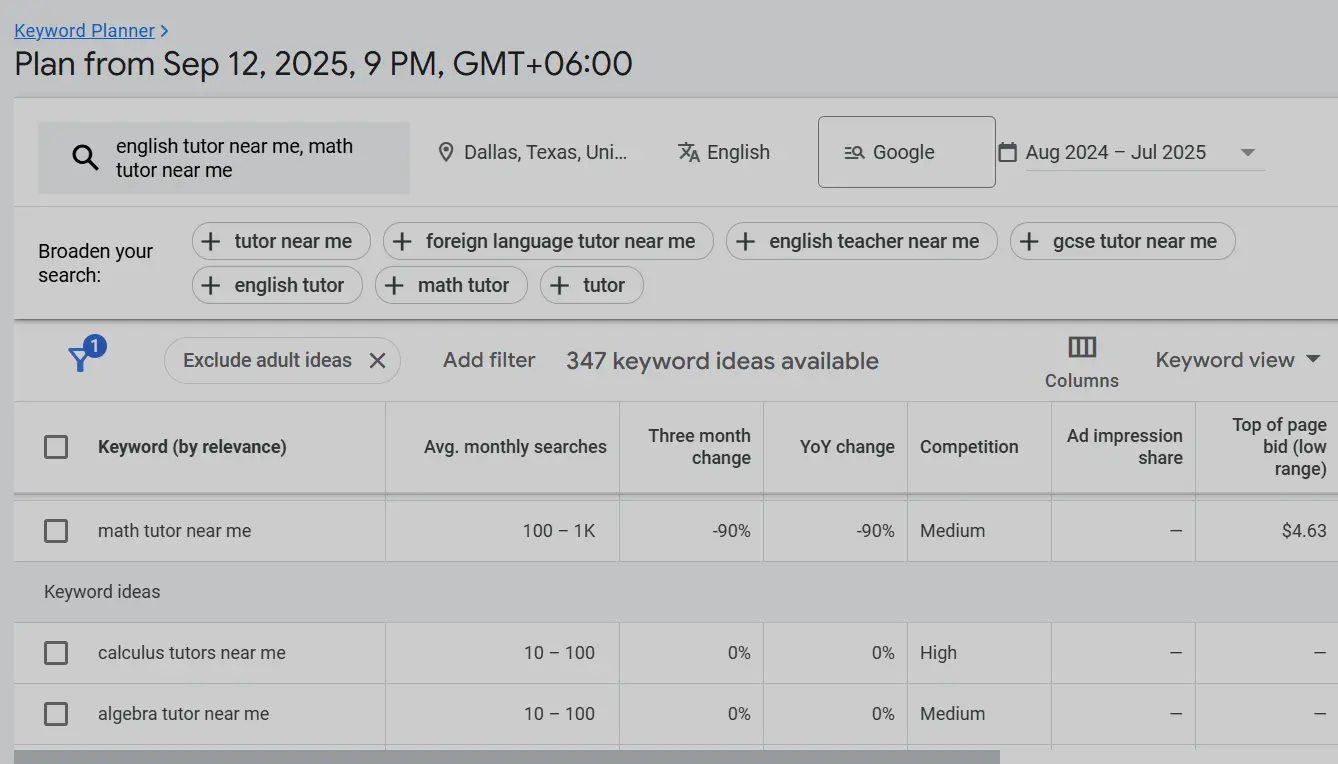Navigate back via the Keyword Planner link
This screenshot has height=764, width=1338.
[85, 30]
